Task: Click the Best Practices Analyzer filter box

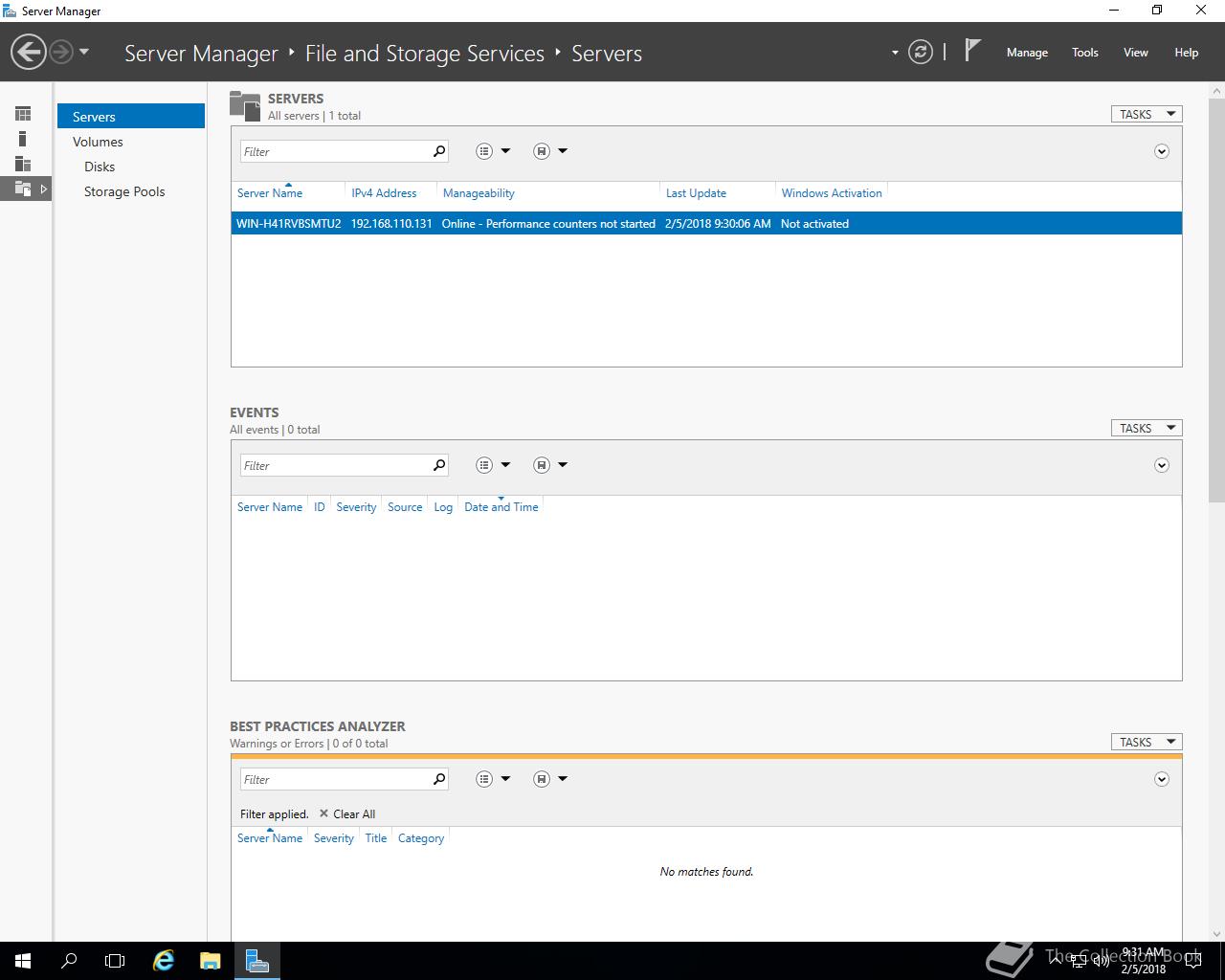Action: (335, 779)
